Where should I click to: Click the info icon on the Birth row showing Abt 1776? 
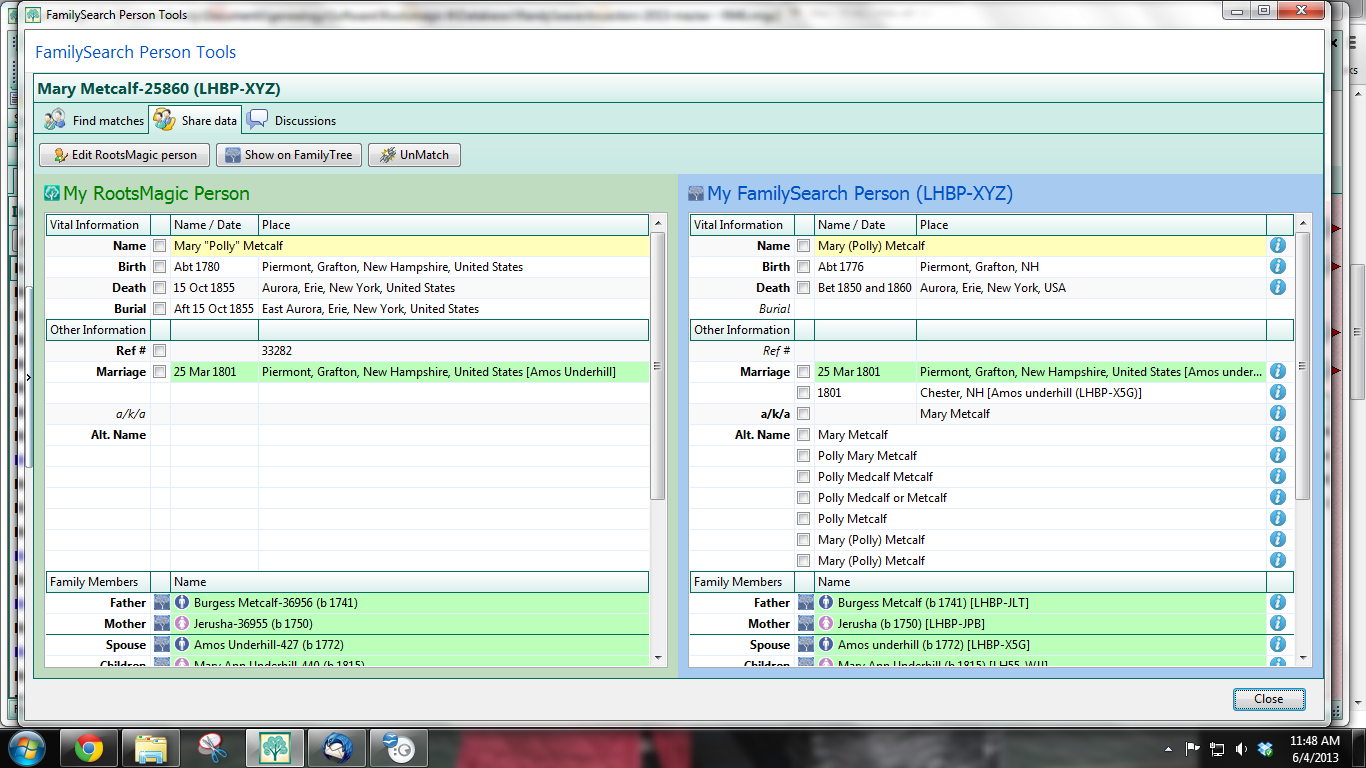(x=1278, y=266)
